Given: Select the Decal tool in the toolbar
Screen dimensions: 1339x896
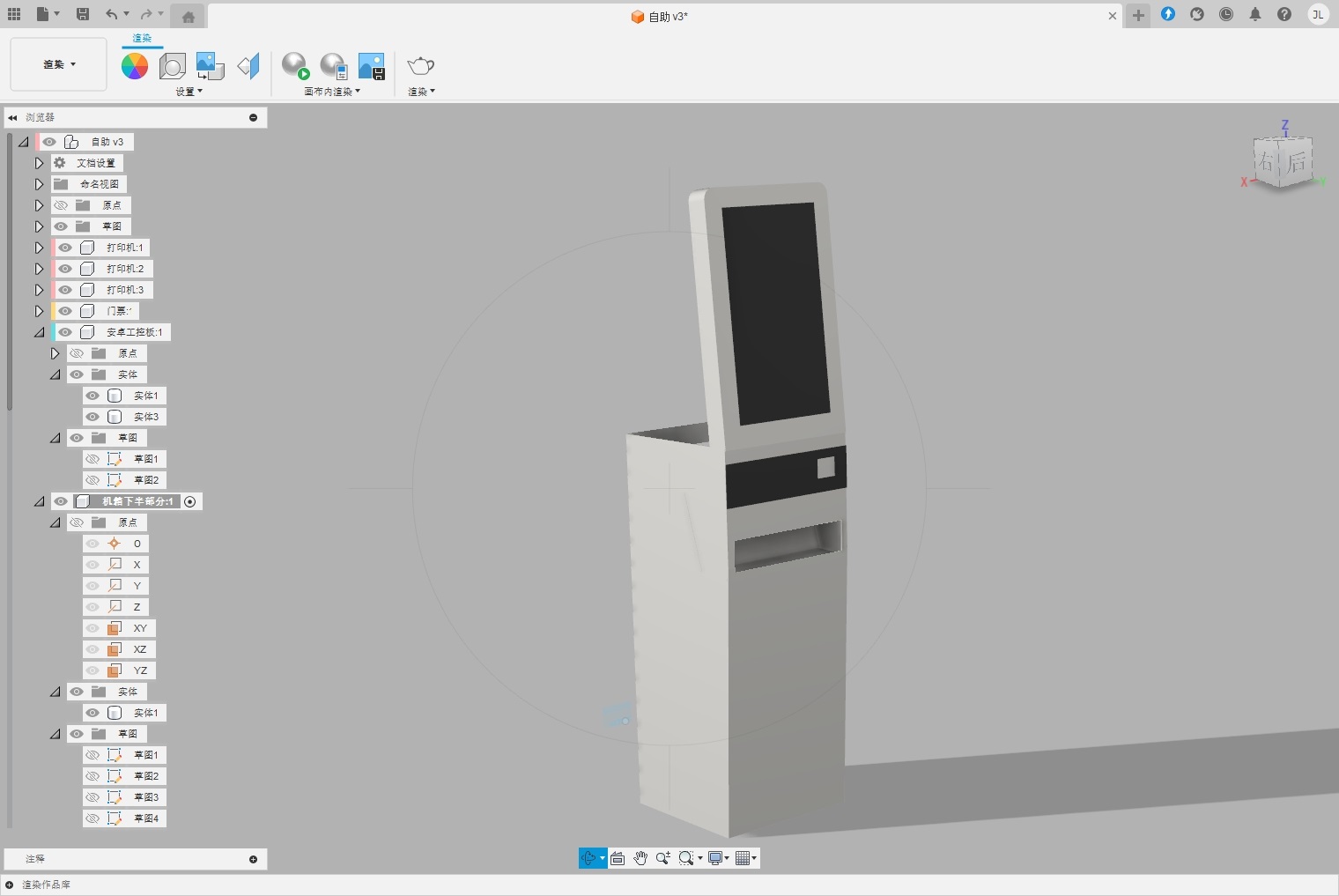Looking at the screenshot, I should (x=210, y=66).
